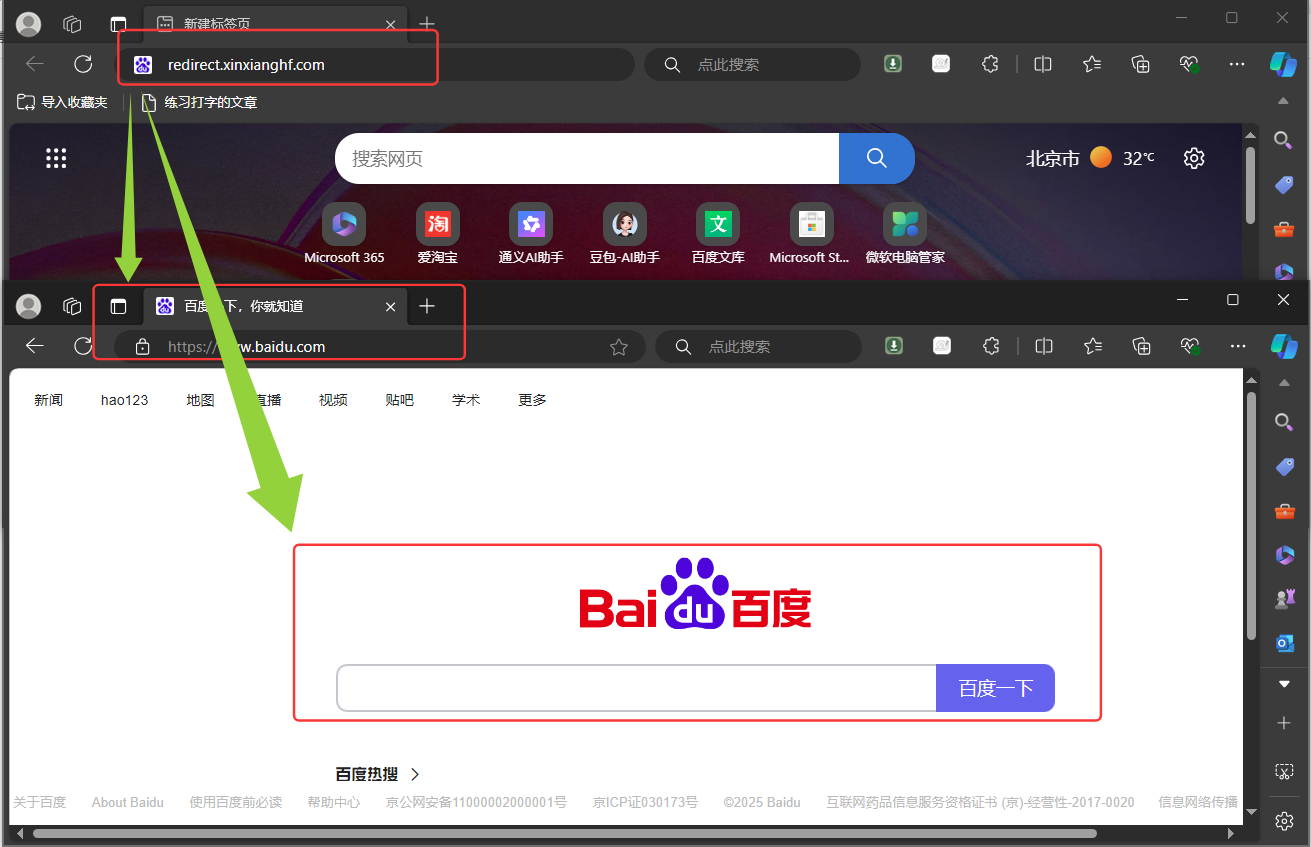Click the 百度一下 search button
The height and width of the screenshot is (847, 1311).
[x=995, y=688]
